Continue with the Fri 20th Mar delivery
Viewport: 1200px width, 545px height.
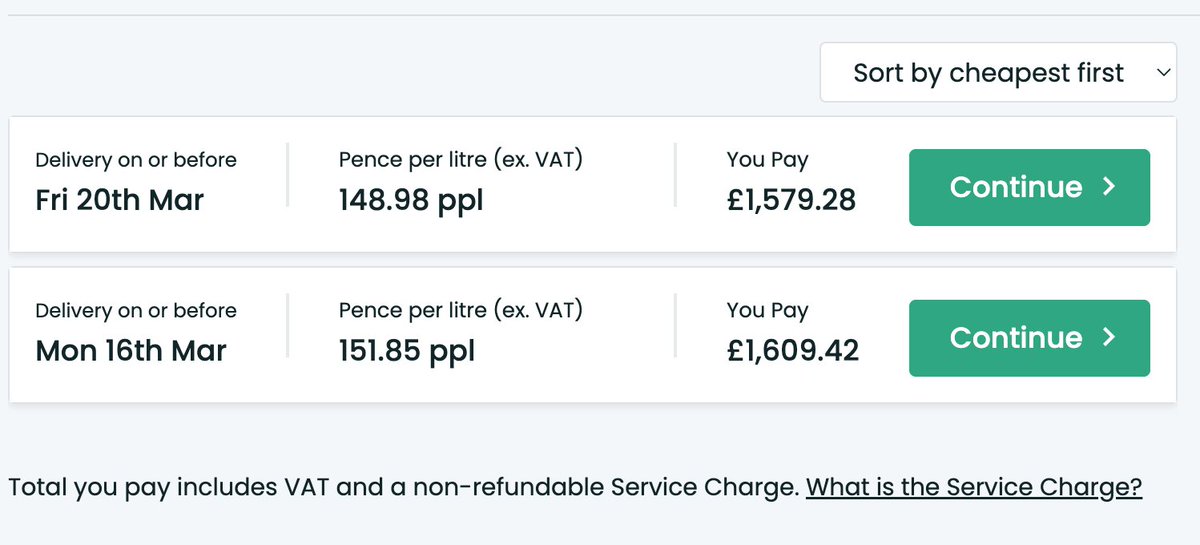(1028, 187)
